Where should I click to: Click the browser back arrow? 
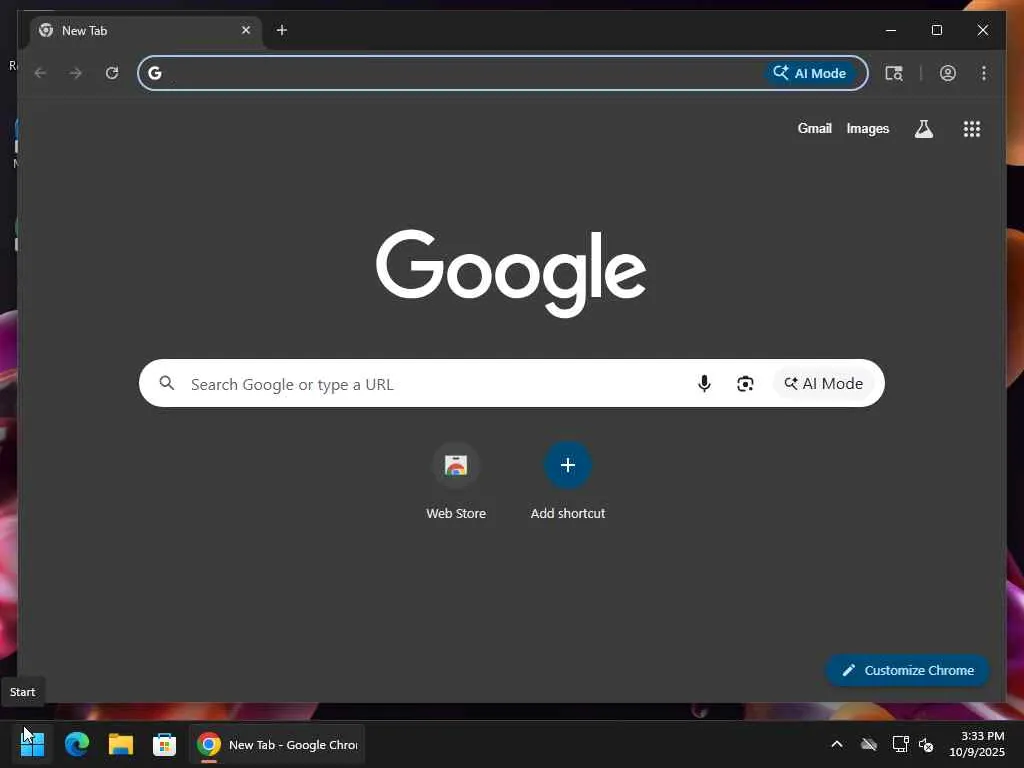[40, 73]
